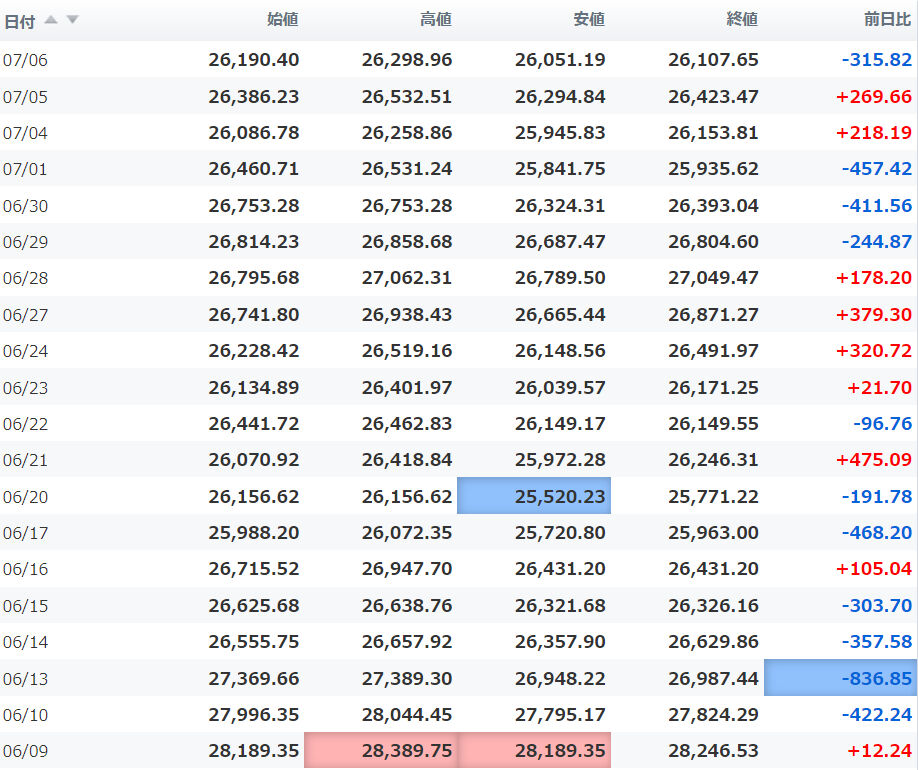This screenshot has height=770, width=918.
Task: Click the 安値 column header
Action: (x=589, y=19)
